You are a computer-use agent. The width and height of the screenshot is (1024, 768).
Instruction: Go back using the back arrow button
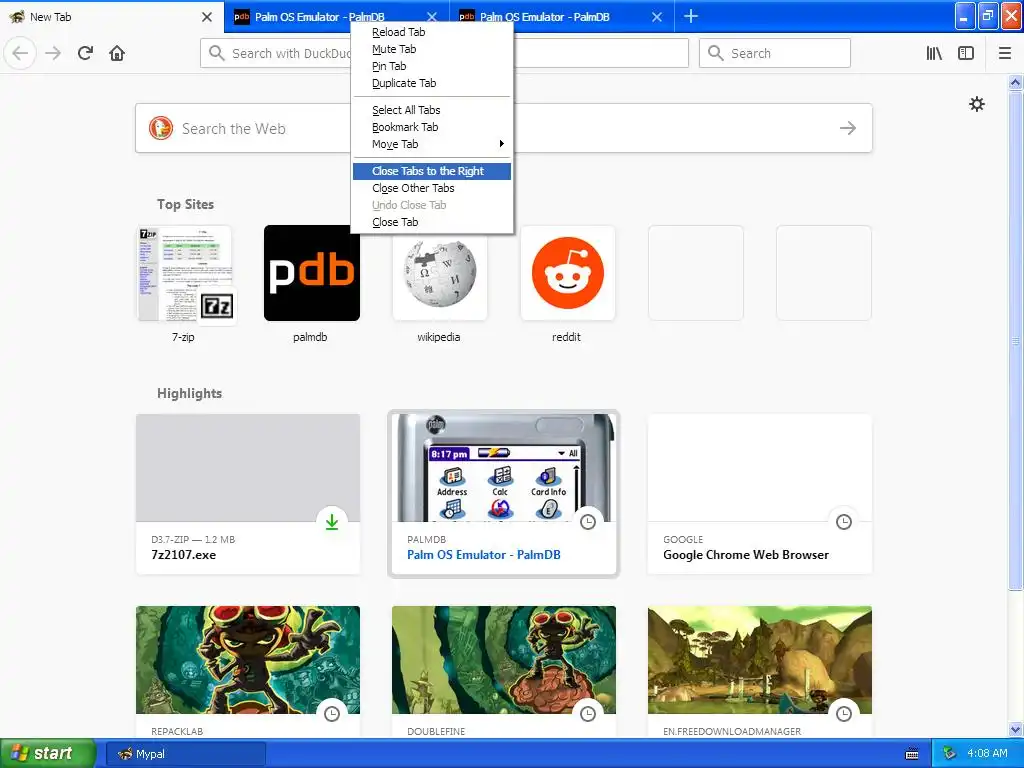pos(20,53)
